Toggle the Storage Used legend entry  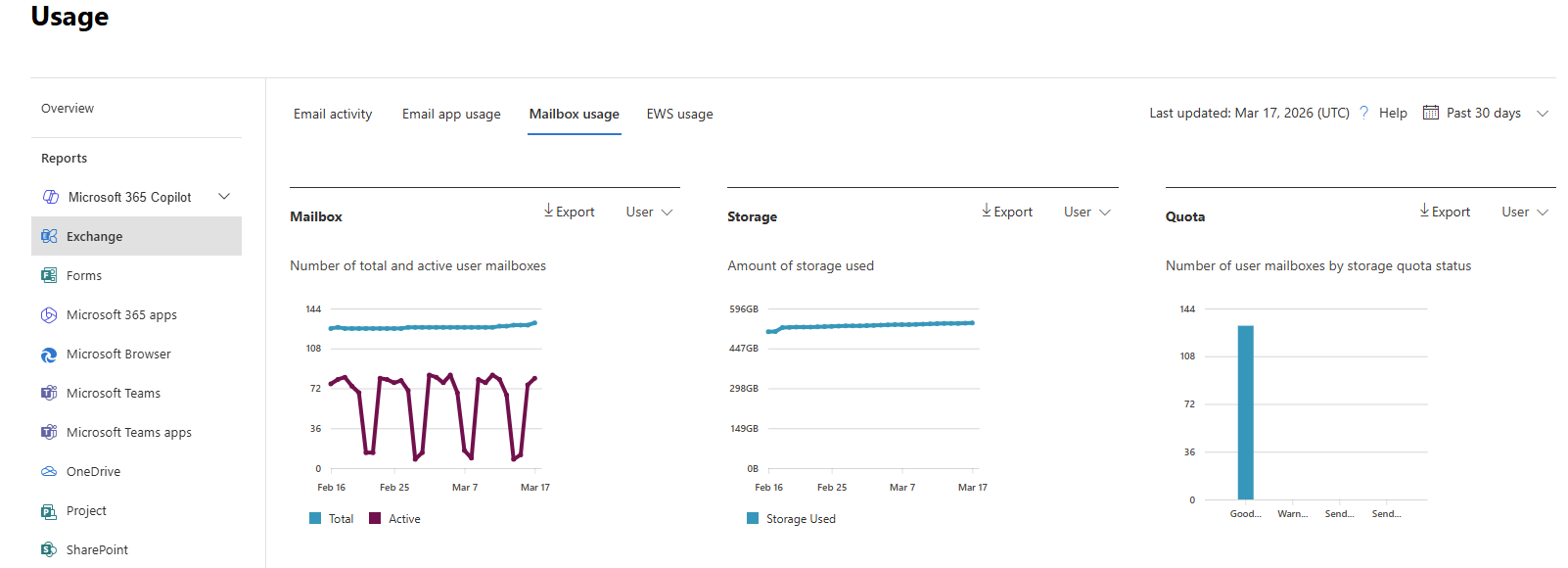(x=791, y=519)
